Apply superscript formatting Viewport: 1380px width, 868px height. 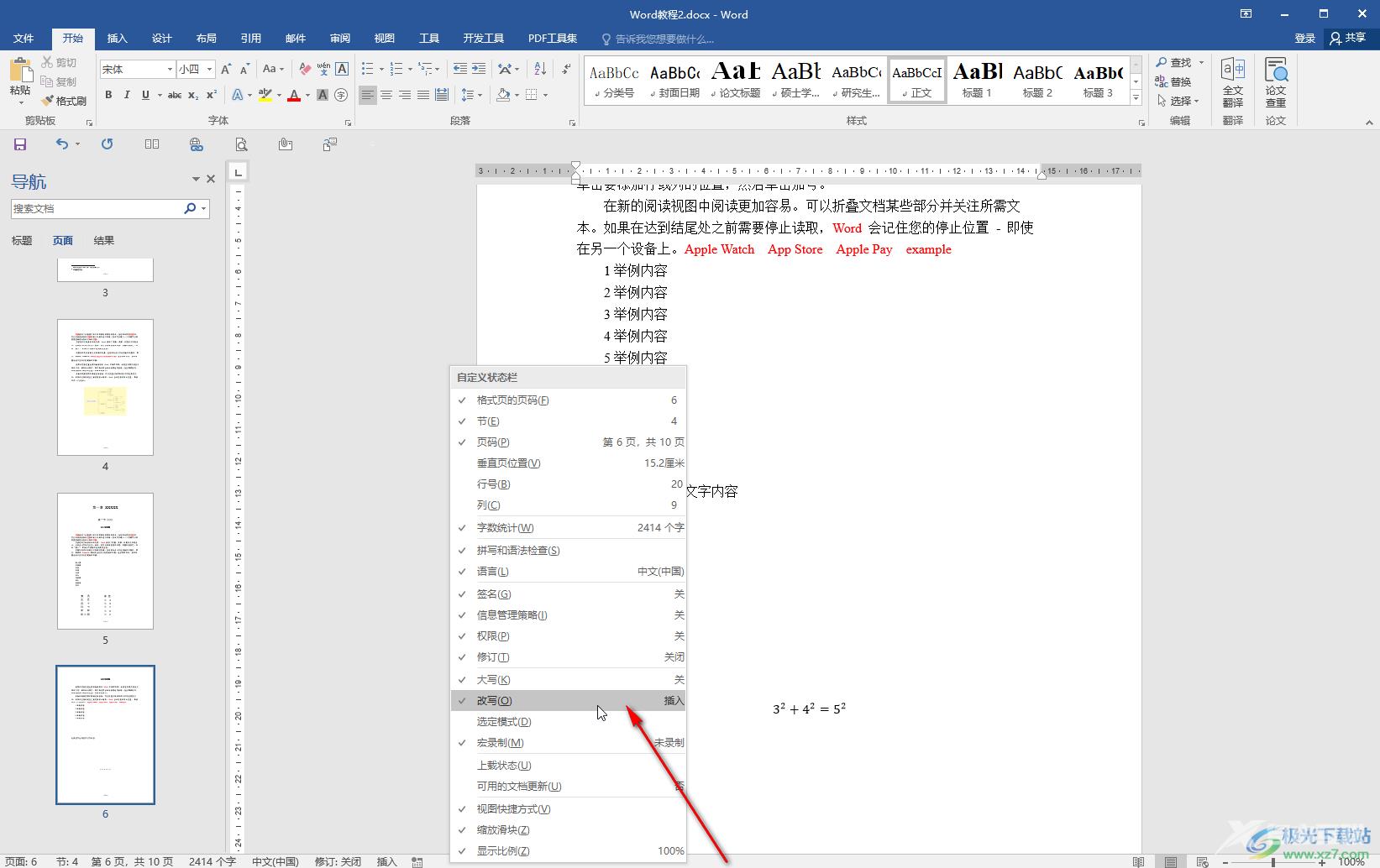tap(212, 95)
